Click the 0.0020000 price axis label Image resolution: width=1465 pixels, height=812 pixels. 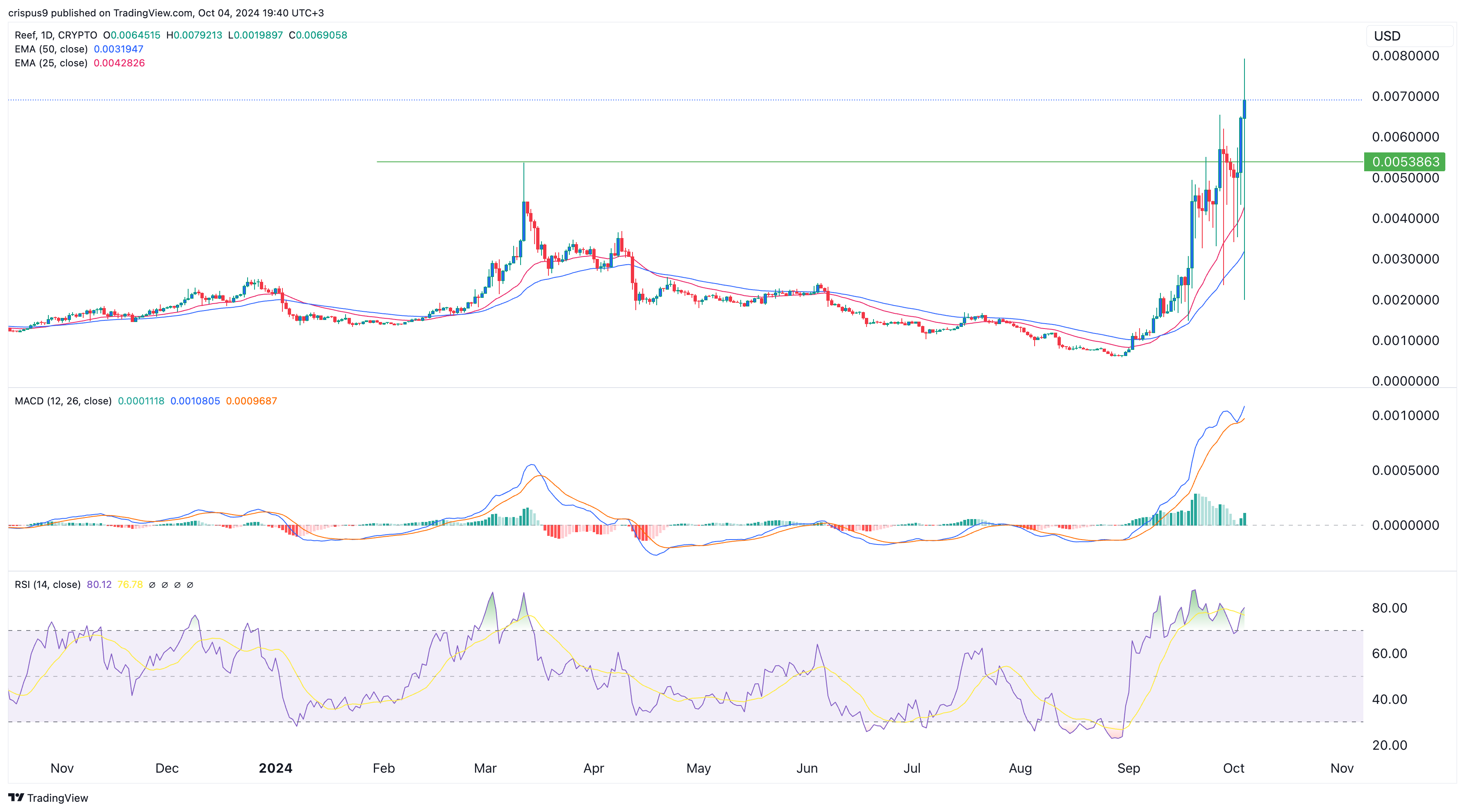coord(1405,300)
